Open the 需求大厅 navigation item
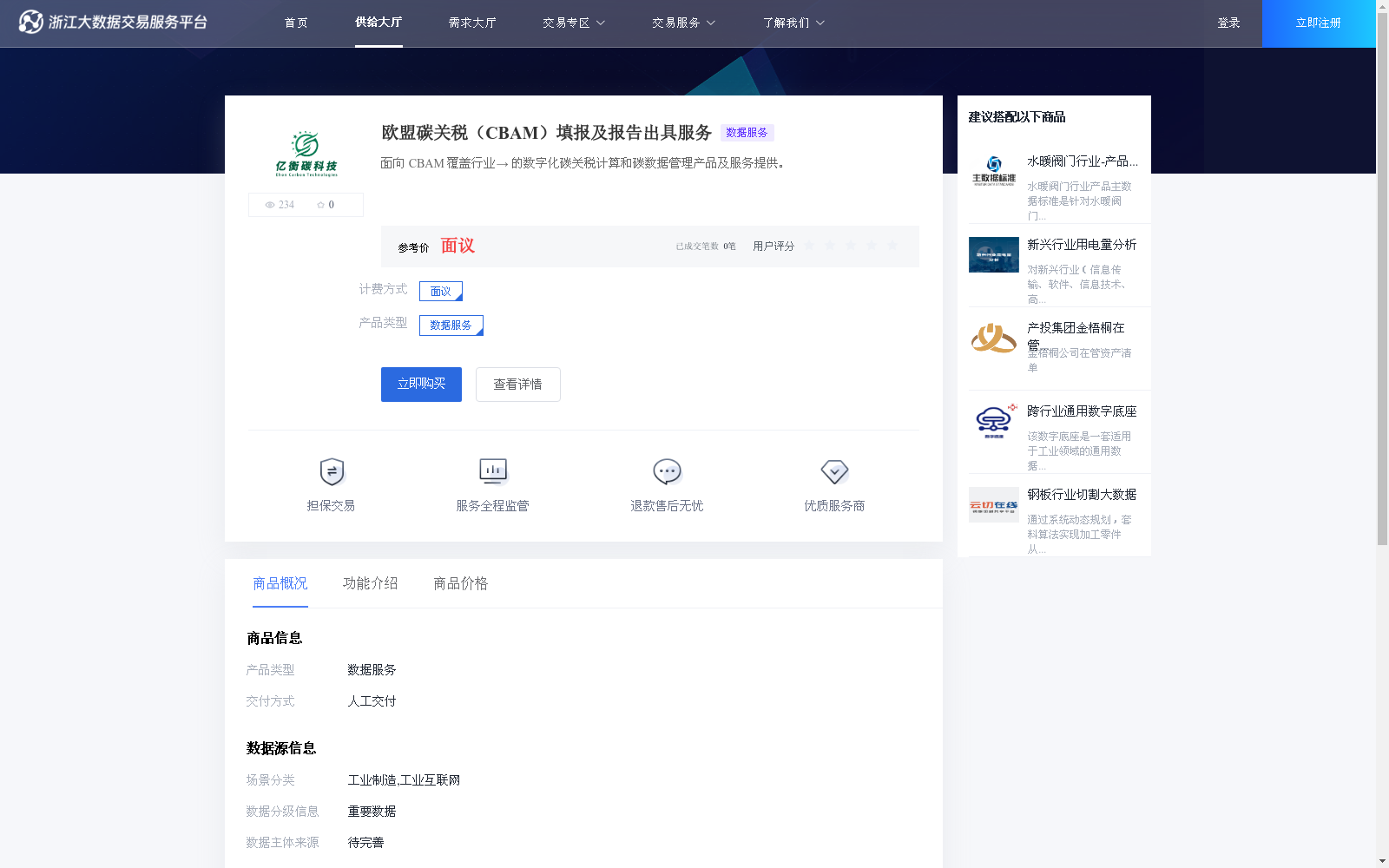Image resolution: width=1389 pixels, height=868 pixels. [472, 23]
